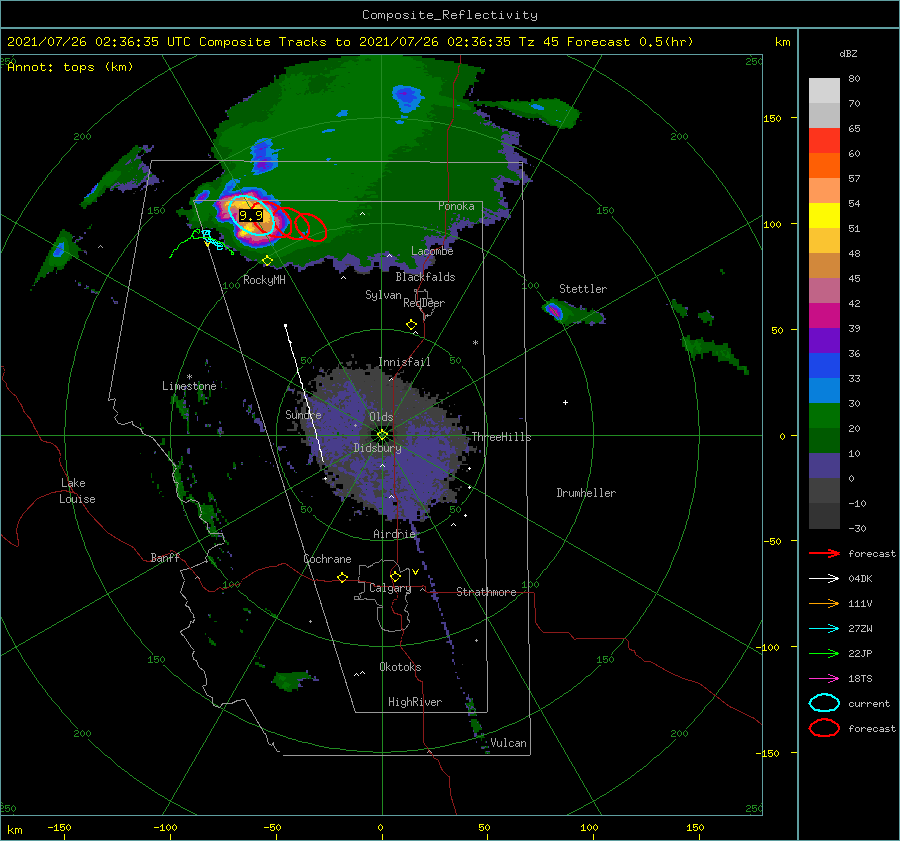The height and width of the screenshot is (841, 900).
Task: Click the red forecast arrow in legend
Action: click(824, 553)
